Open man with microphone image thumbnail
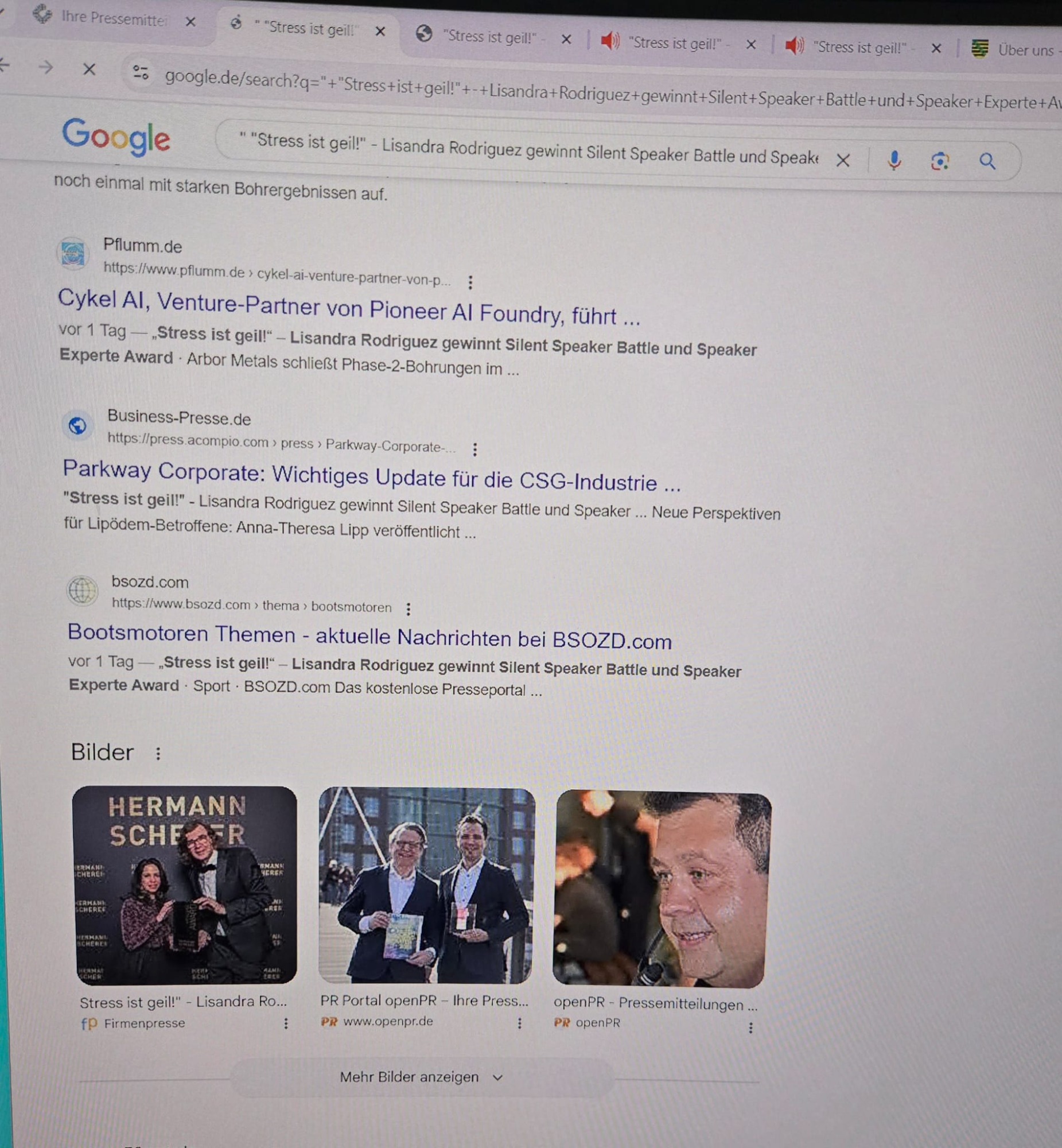This screenshot has width=1062, height=1148. tap(662, 889)
